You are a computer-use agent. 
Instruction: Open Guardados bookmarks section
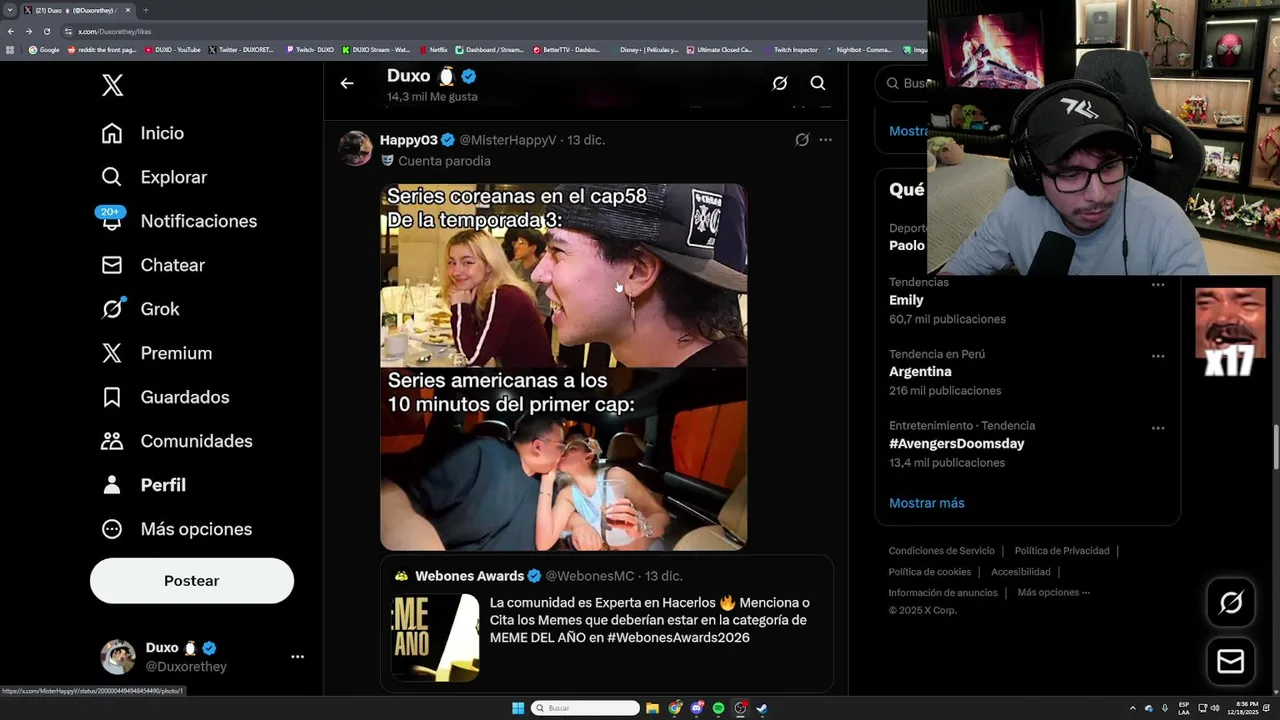click(165, 397)
